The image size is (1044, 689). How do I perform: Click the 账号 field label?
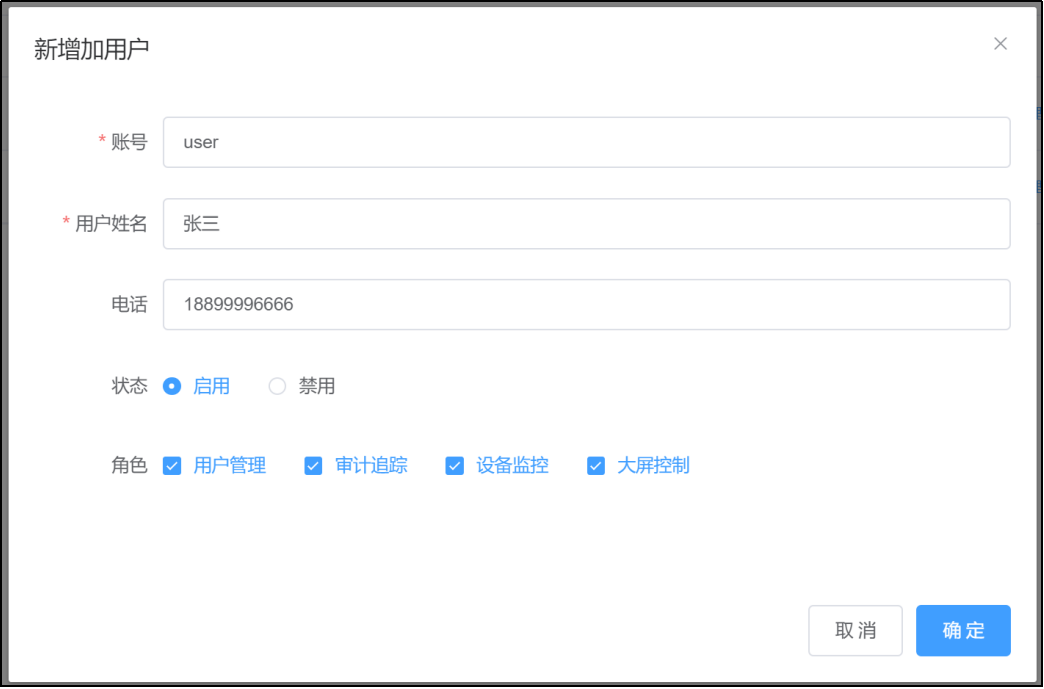[129, 142]
